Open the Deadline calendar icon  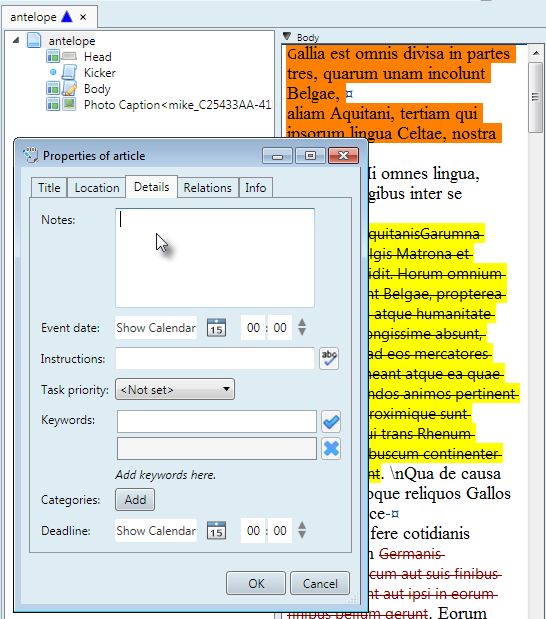pyautogui.click(x=216, y=530)
